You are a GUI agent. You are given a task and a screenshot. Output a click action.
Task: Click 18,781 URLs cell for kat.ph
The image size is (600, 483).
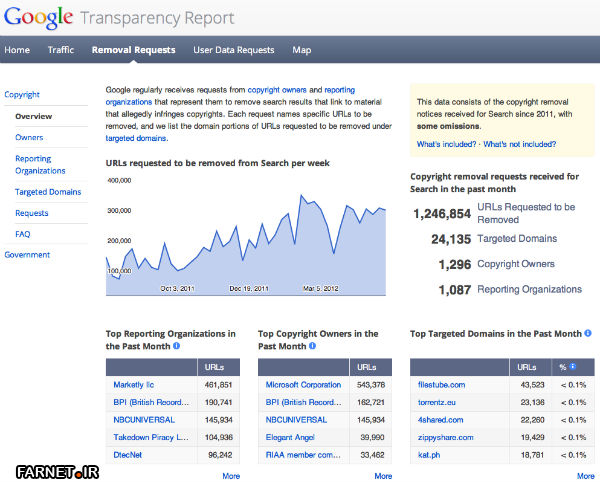click(x=532, y=455)
